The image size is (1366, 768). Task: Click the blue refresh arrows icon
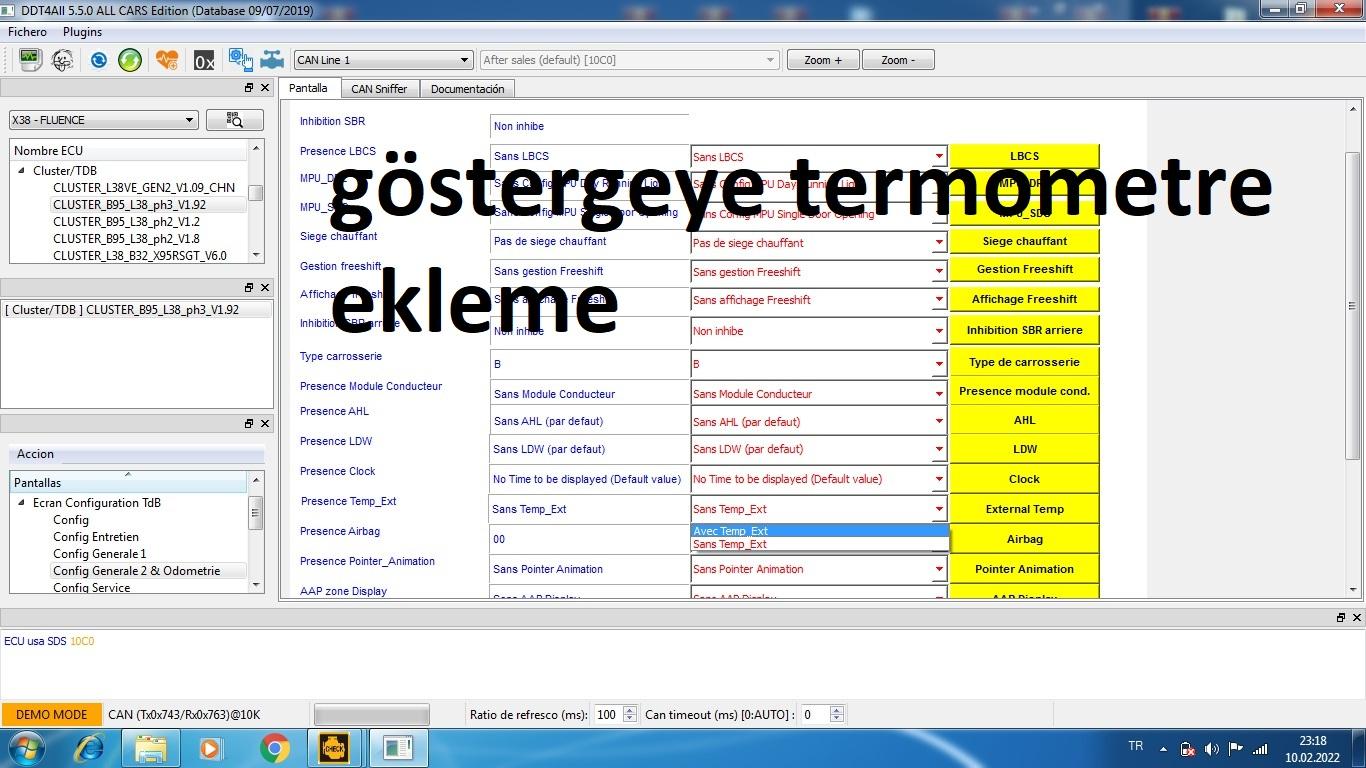[x=98, y=60]
